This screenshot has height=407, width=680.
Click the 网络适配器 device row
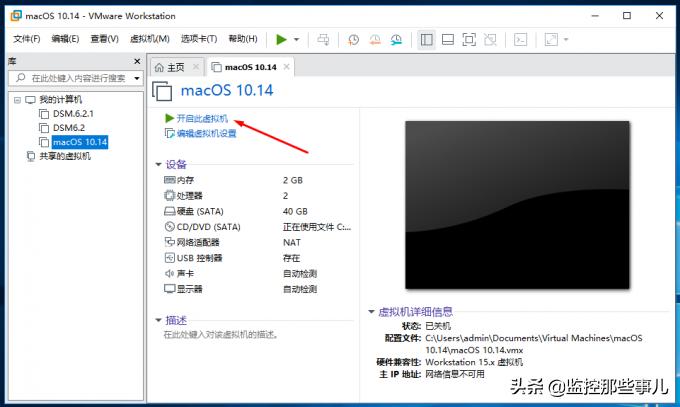pos(256,243)
